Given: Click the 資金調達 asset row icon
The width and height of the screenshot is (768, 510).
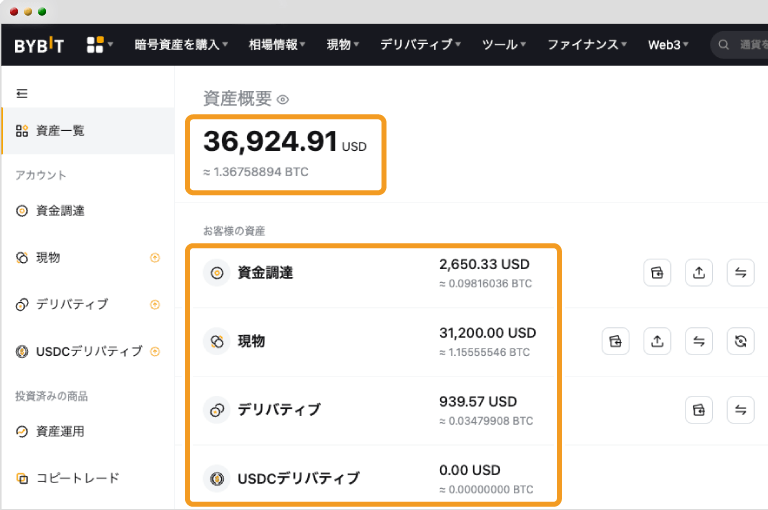Looking at the screenshot, I should point(217,273).
